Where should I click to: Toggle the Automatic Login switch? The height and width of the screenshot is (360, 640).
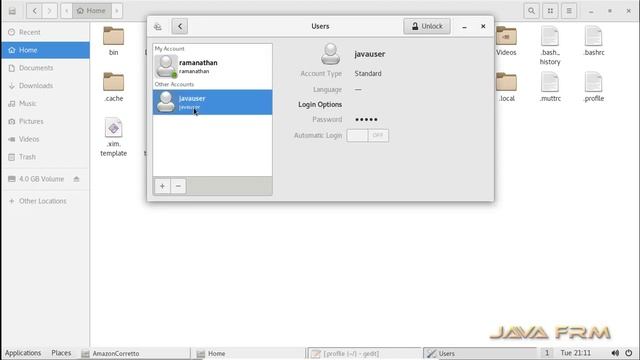(x=368, y=136)
